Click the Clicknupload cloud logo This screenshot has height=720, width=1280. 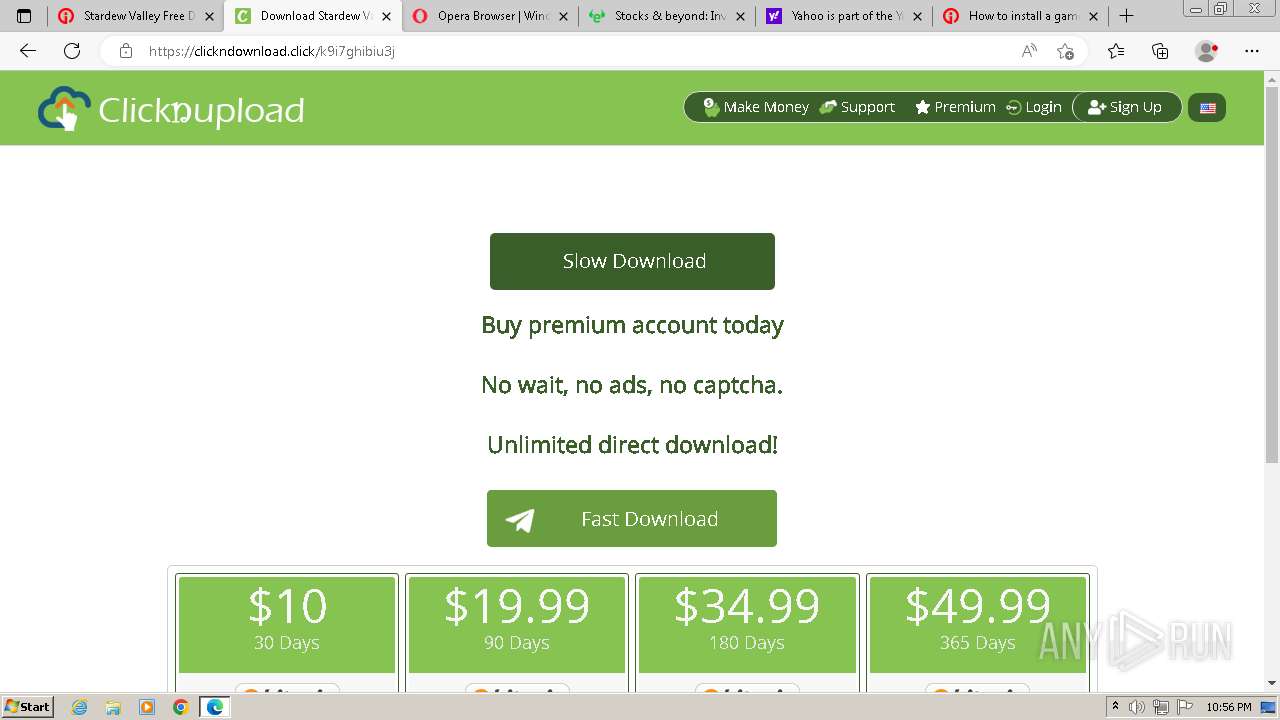pyautogui.click(x=171, y=109)
